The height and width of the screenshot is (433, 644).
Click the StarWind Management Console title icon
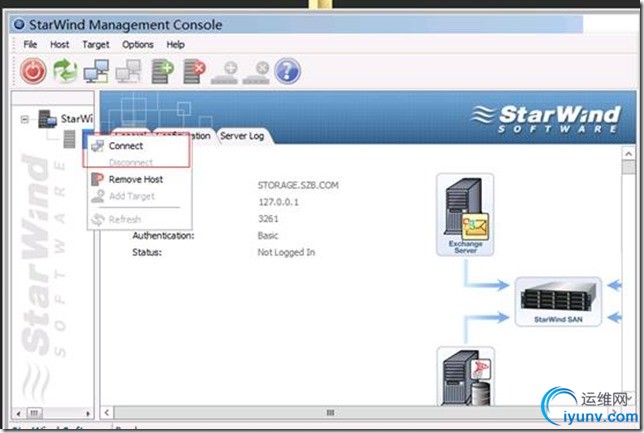pos(19,24)
